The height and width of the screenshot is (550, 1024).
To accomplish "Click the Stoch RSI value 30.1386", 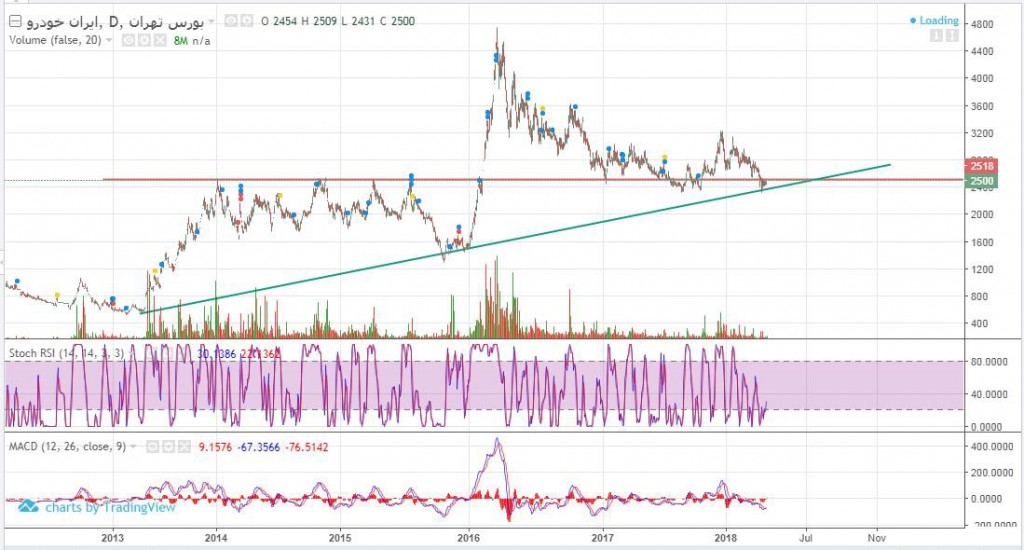I will pos(217,354).
